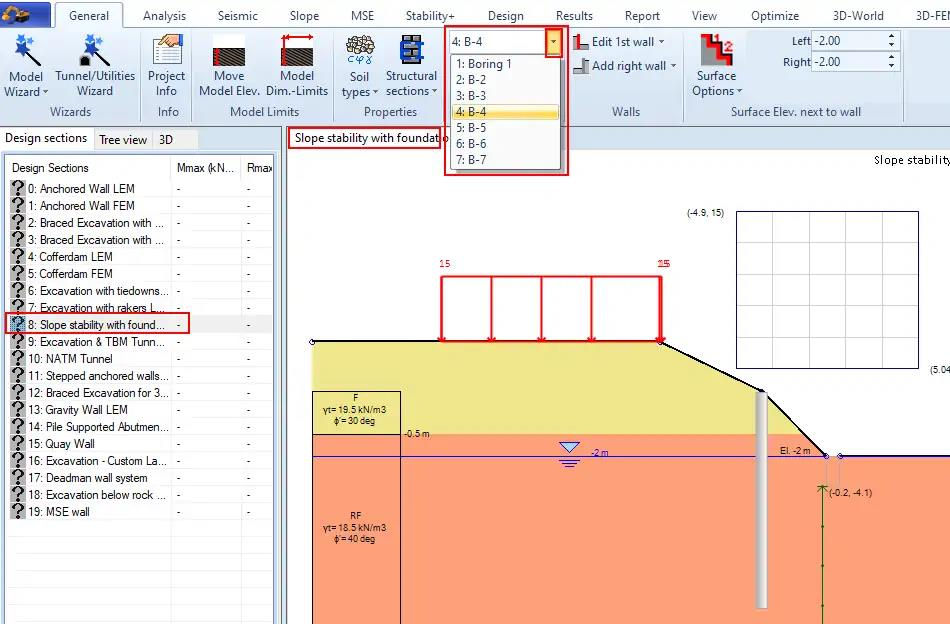Open the Analysis ribbon tab
The height and width of the screenshot is (624, 950).
click(164, 16)
